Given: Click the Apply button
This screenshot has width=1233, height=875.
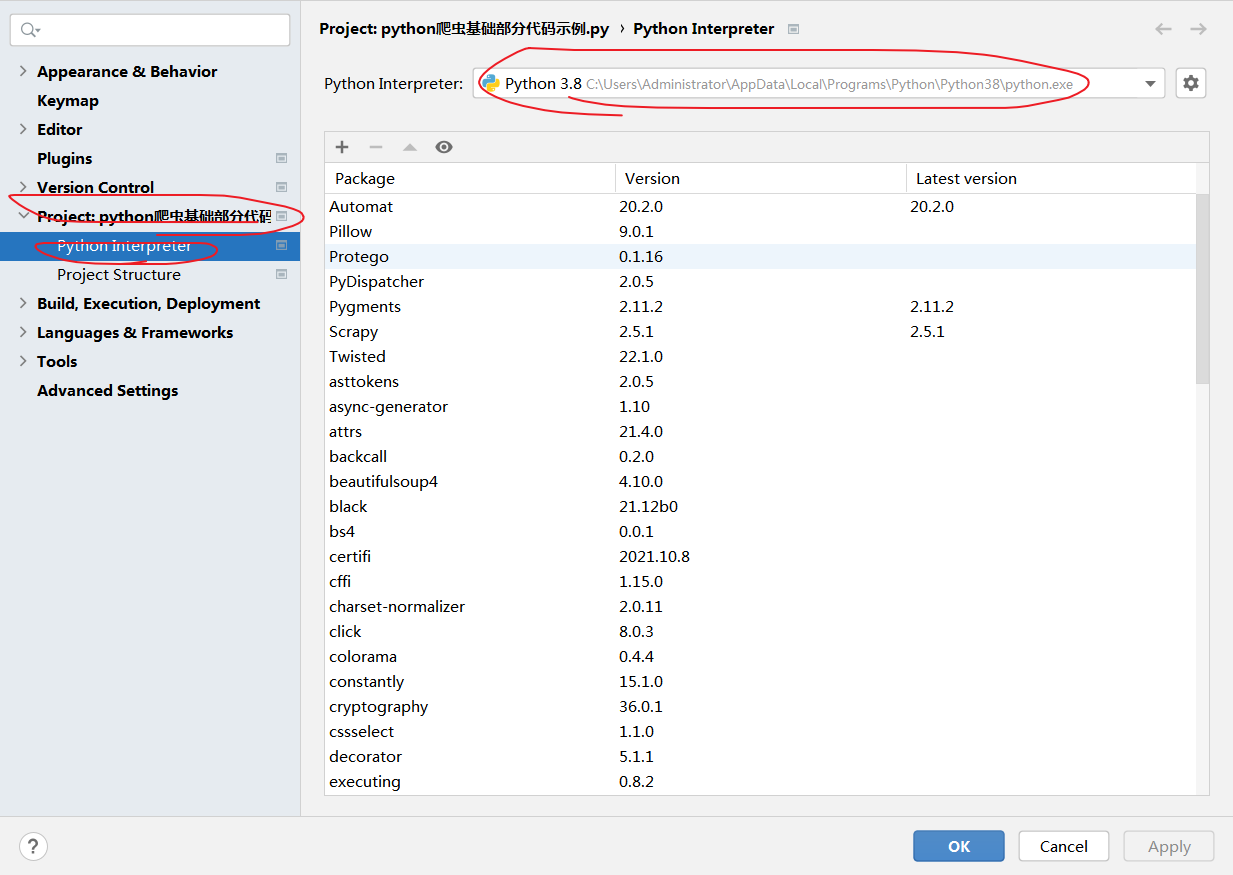Looking at the screenshot, I should click(x=1169, y=846).
